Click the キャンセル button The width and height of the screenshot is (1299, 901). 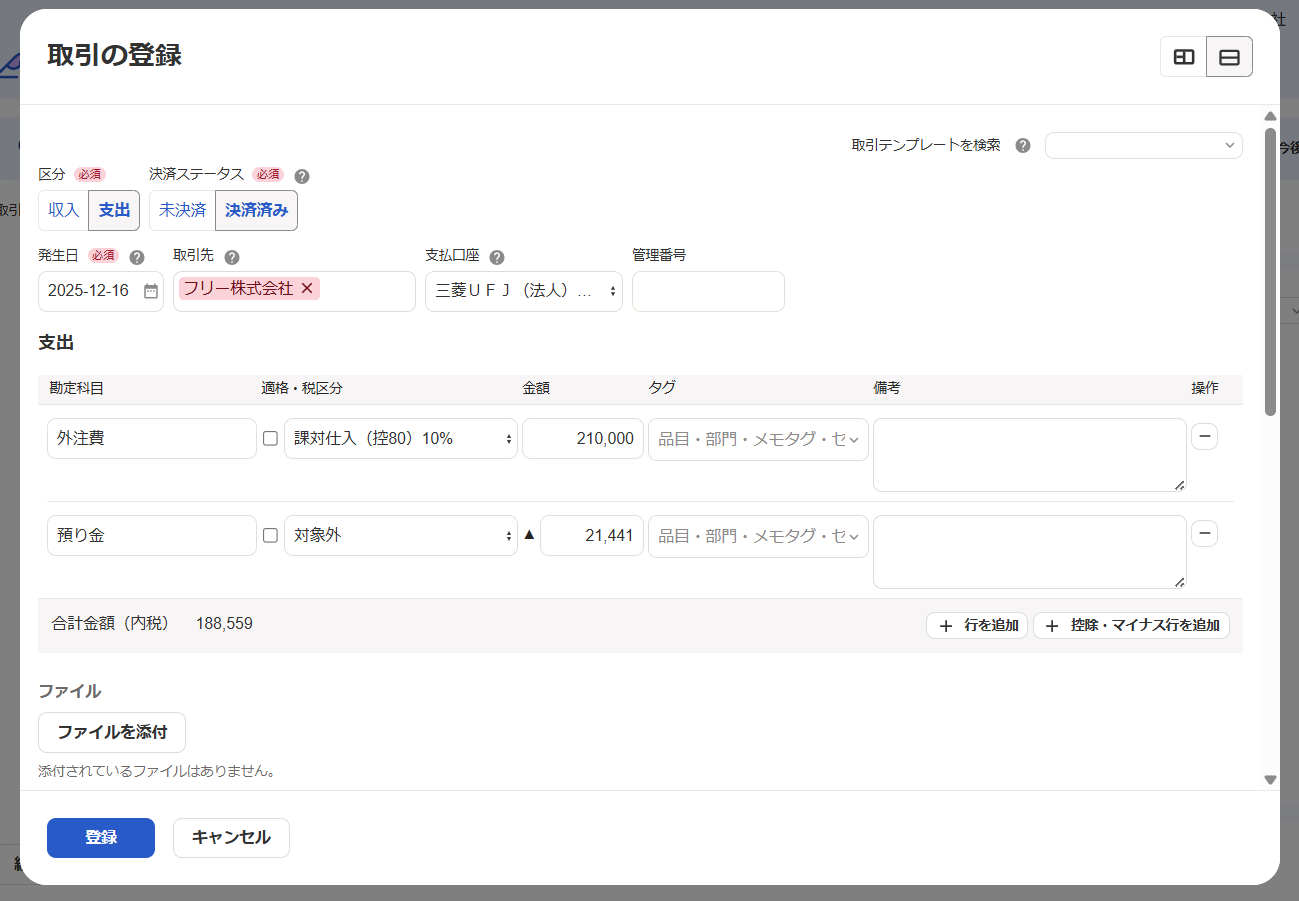(231, 838)
